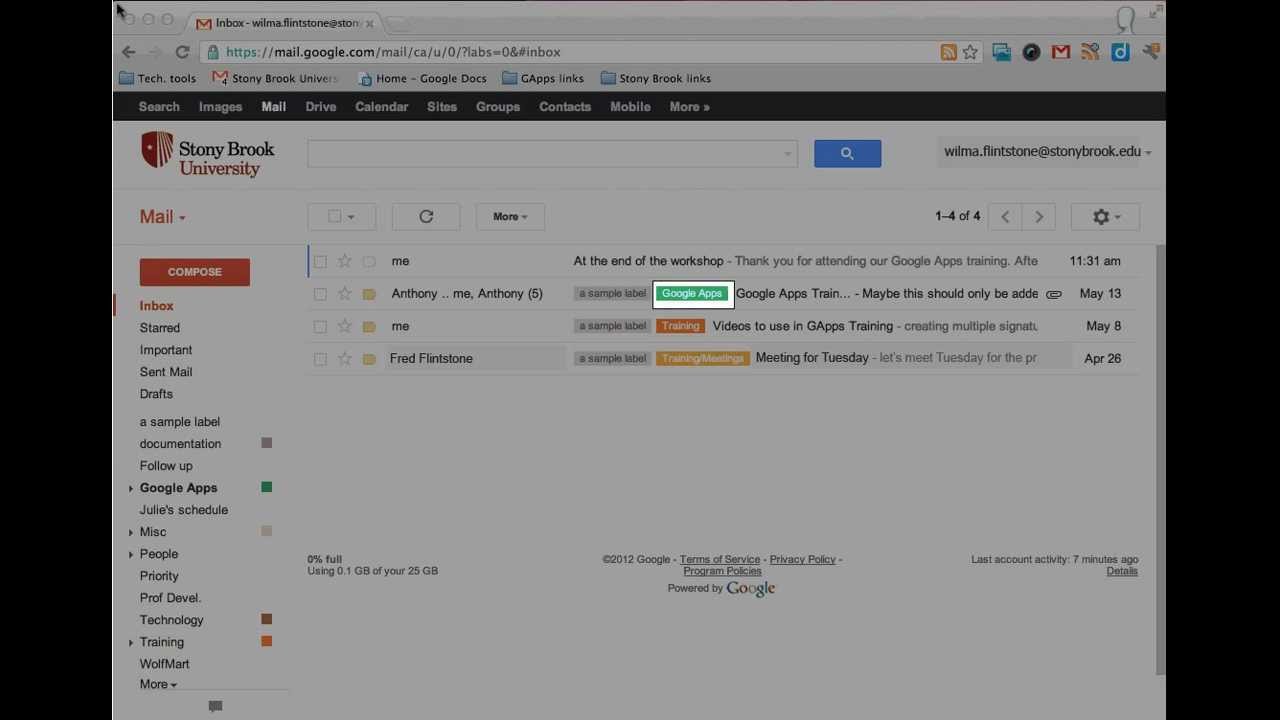1280x720 pixels.
Task: Open the 'More »' menu in the black bar
Action: coord(690,107)
